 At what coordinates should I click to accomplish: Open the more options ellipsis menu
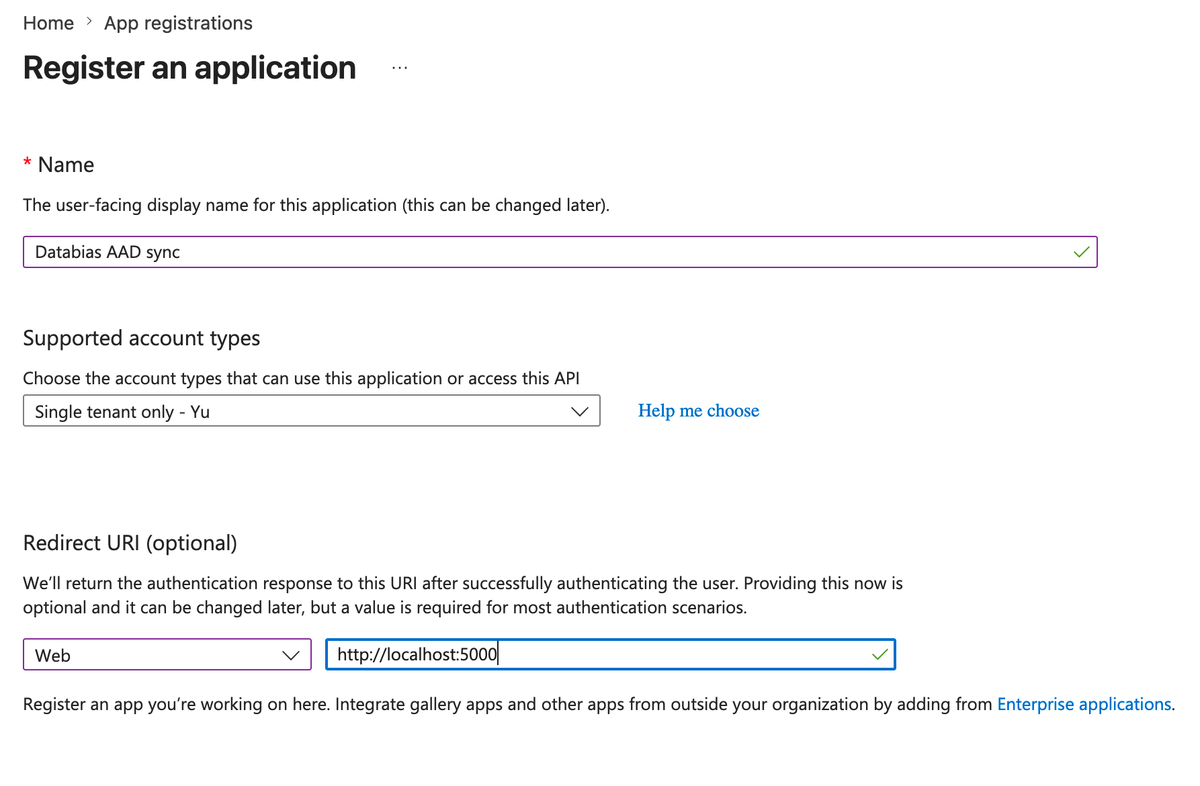coord(400,68)
